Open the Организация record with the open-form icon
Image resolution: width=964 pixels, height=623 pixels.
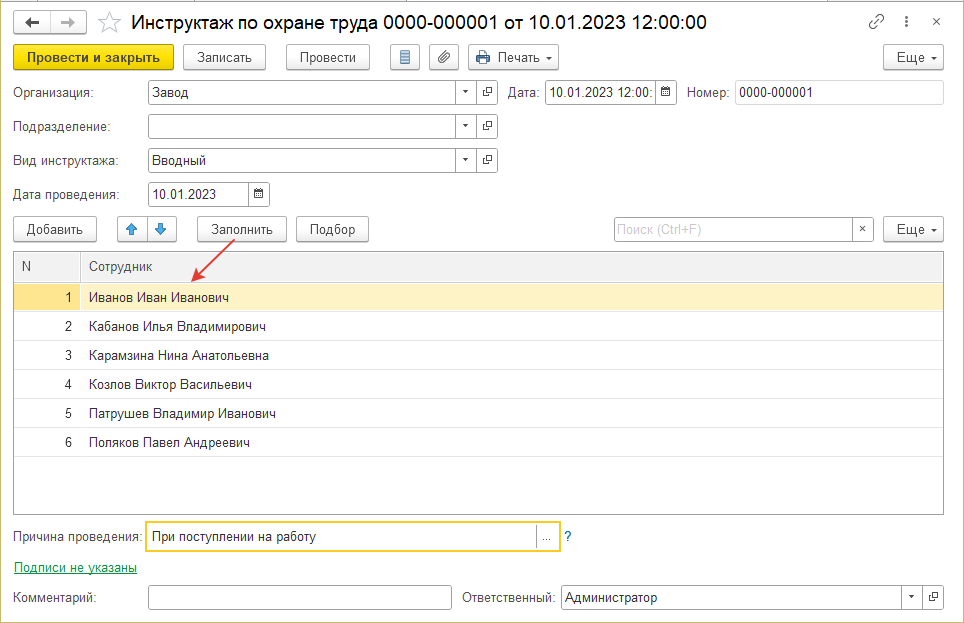(487, 92)
